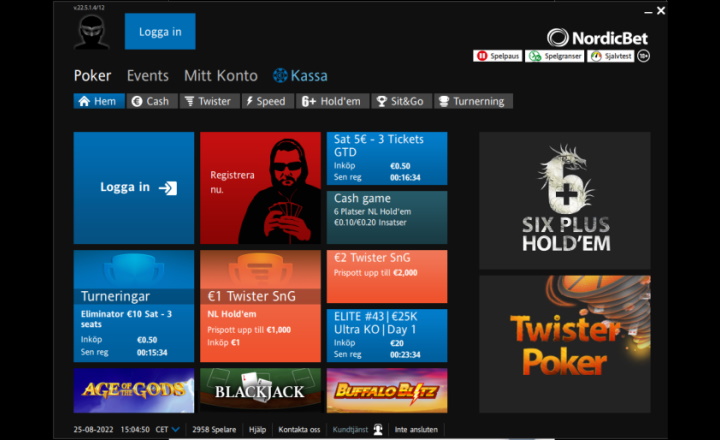The height and width of the screenshot is (440, 720).
Task: Open the Kontakta oss link
Action: pos(299,429)
